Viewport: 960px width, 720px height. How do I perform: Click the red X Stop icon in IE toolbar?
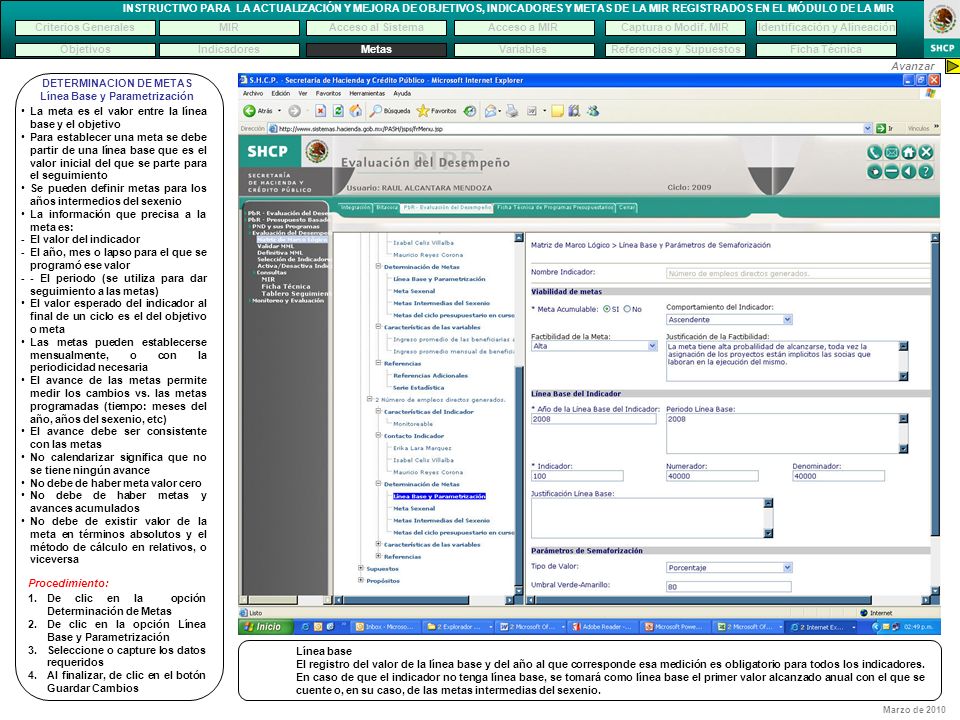[320, 111]
